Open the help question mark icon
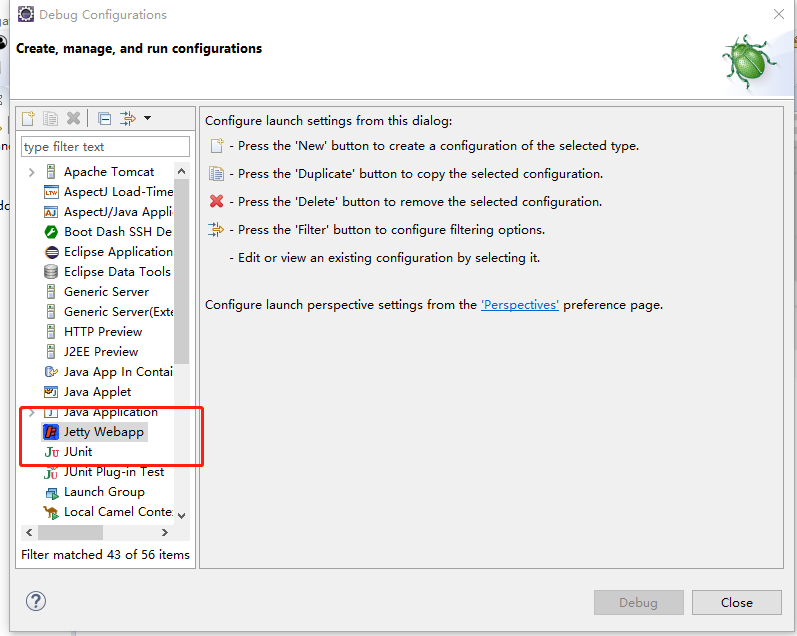The height and width of the screenshot is (636, 797). pyautogui.click(x=36, y=601)
